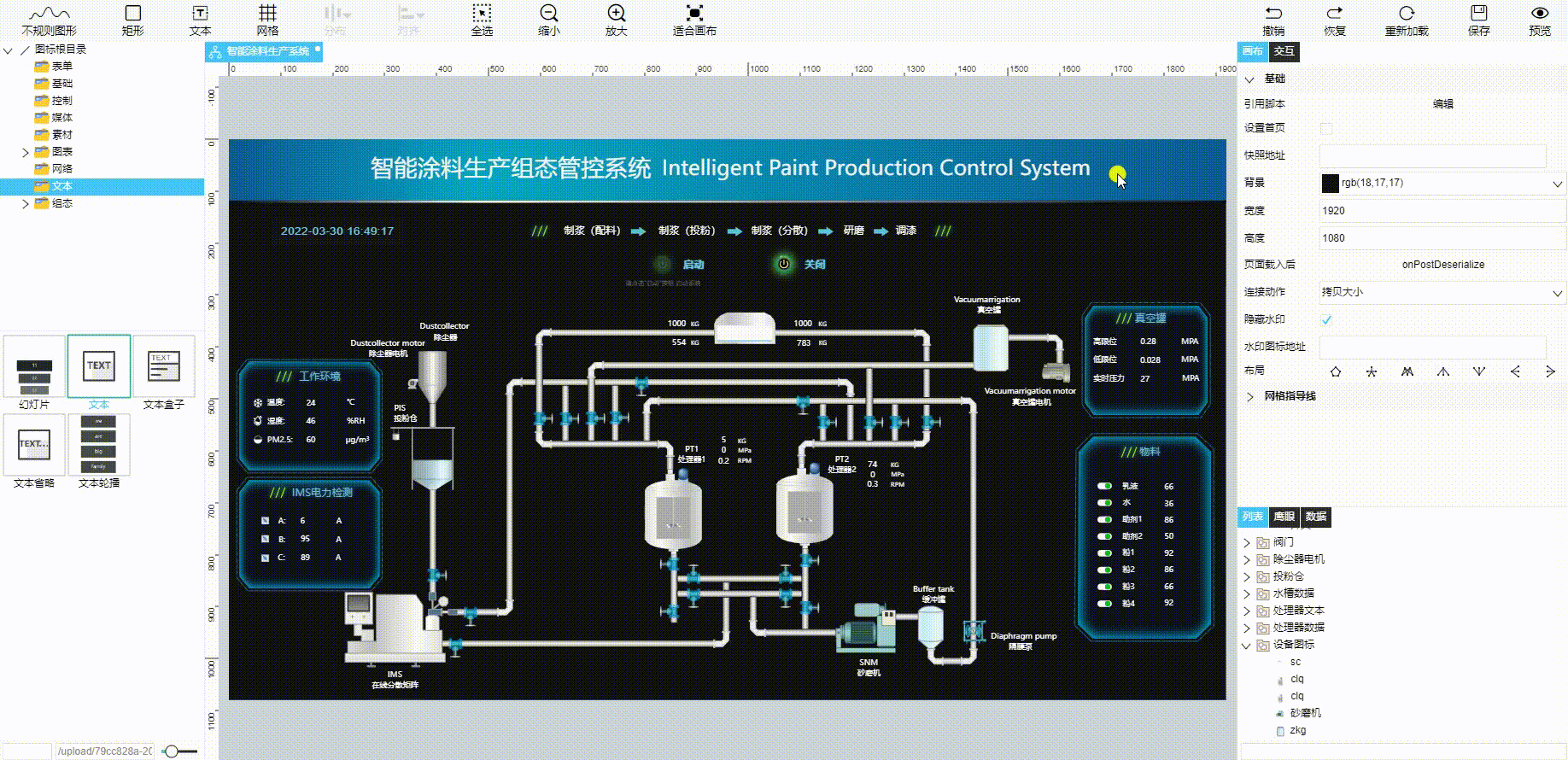The image size is (1568, 760).
Task: Open the 表单 folder in the tree
Action: tap(54, 67)
